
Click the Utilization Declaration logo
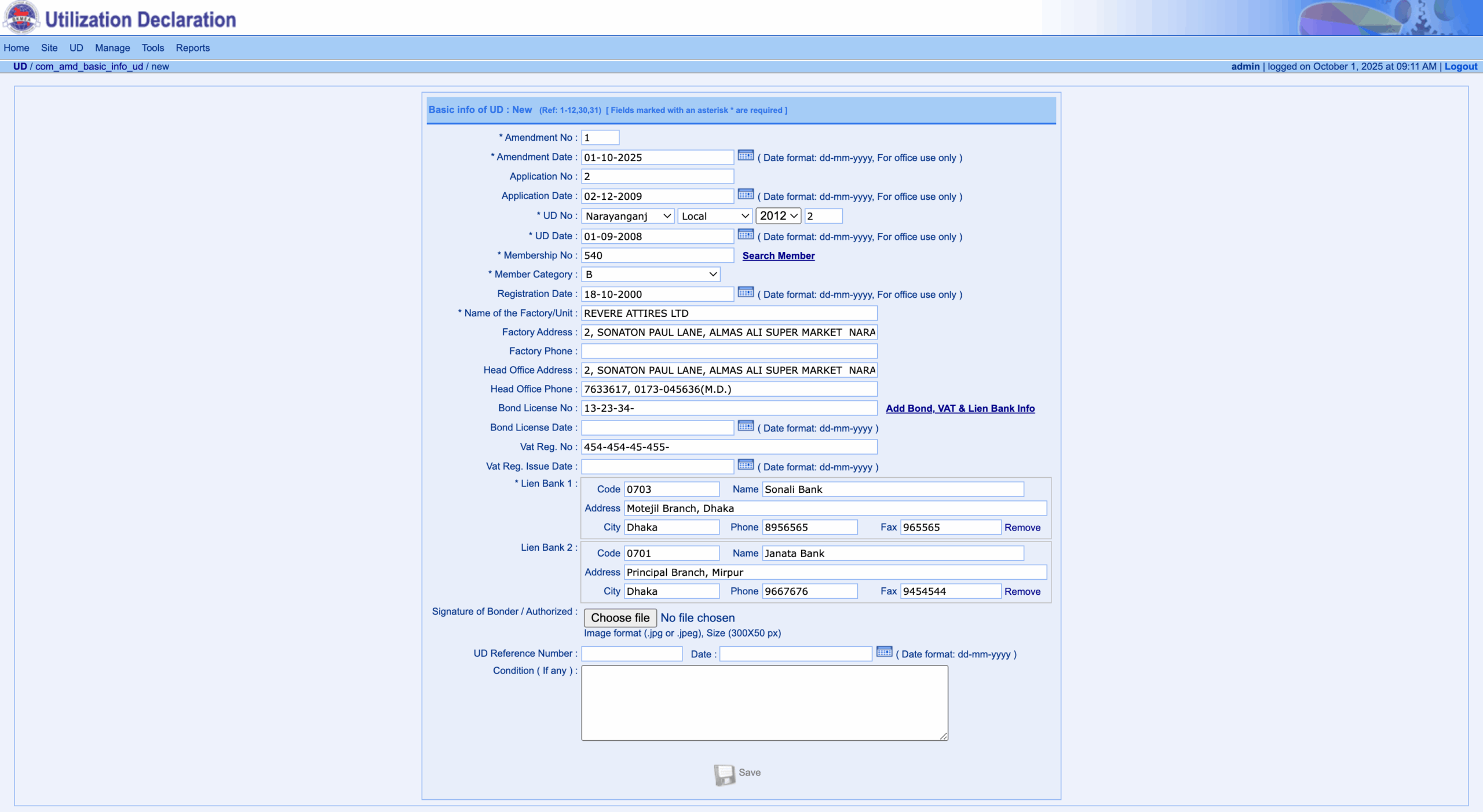pyautogui.click(x=22, y=17)
